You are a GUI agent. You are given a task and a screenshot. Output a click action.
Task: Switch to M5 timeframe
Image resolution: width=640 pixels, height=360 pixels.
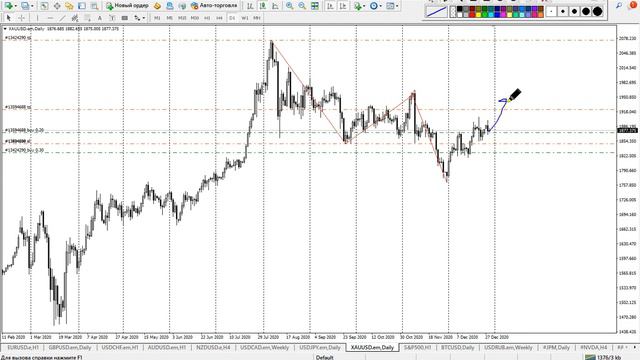(x=169, y=18)
